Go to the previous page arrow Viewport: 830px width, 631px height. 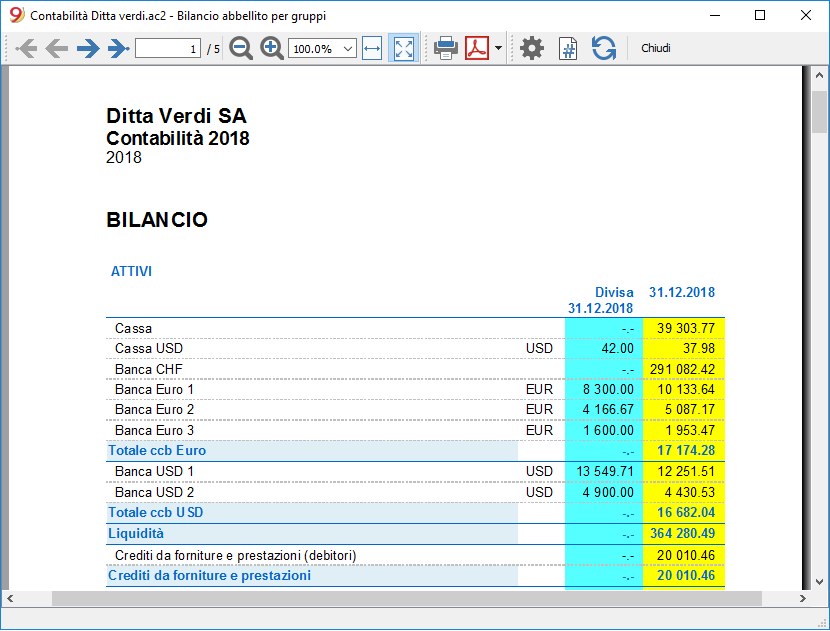pyautogui.click(x=56, y=49)
